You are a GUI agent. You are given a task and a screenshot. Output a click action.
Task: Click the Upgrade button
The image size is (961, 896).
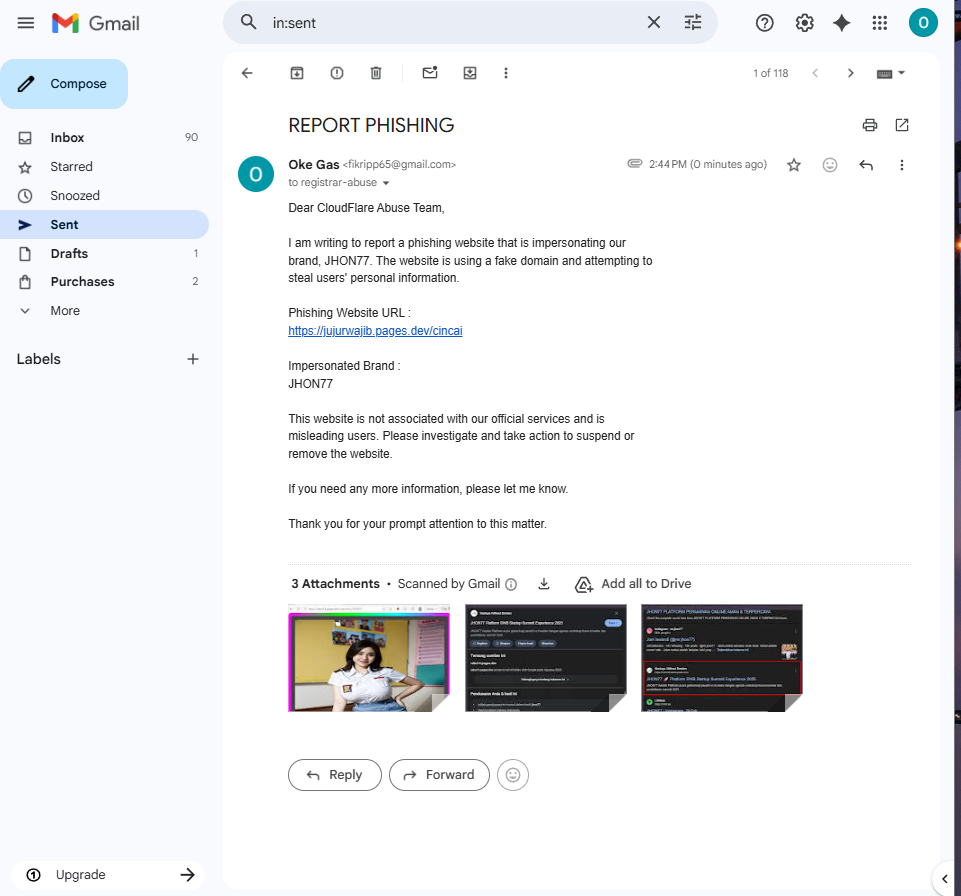[x=108, y=875]
